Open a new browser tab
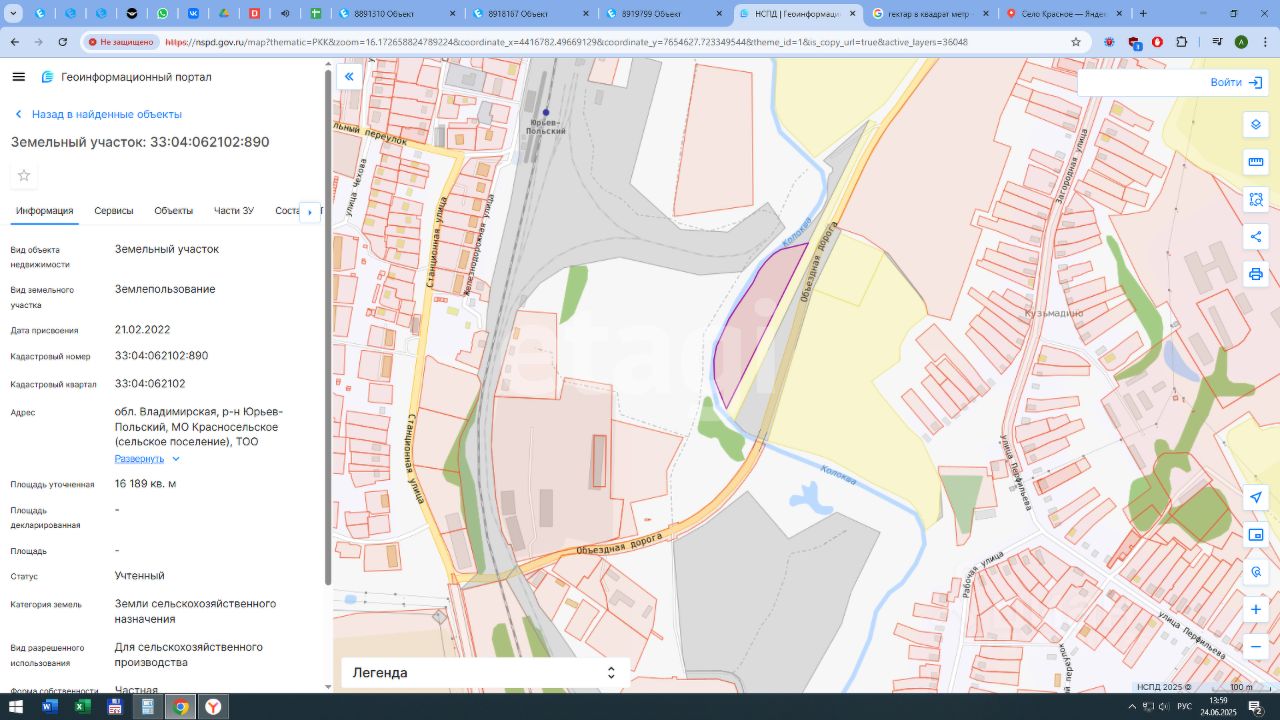The height and width of the screenshot is (720, 1280). (x=1143, y=14)
